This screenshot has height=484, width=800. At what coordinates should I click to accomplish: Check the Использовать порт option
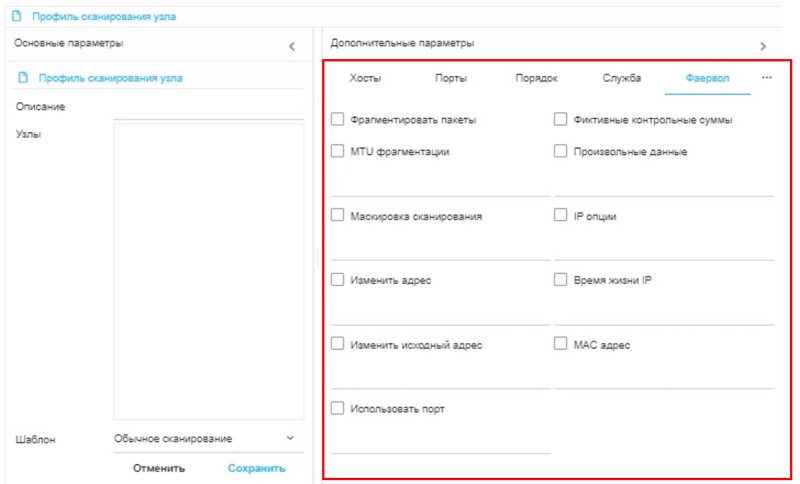click(x=338, y=408)
